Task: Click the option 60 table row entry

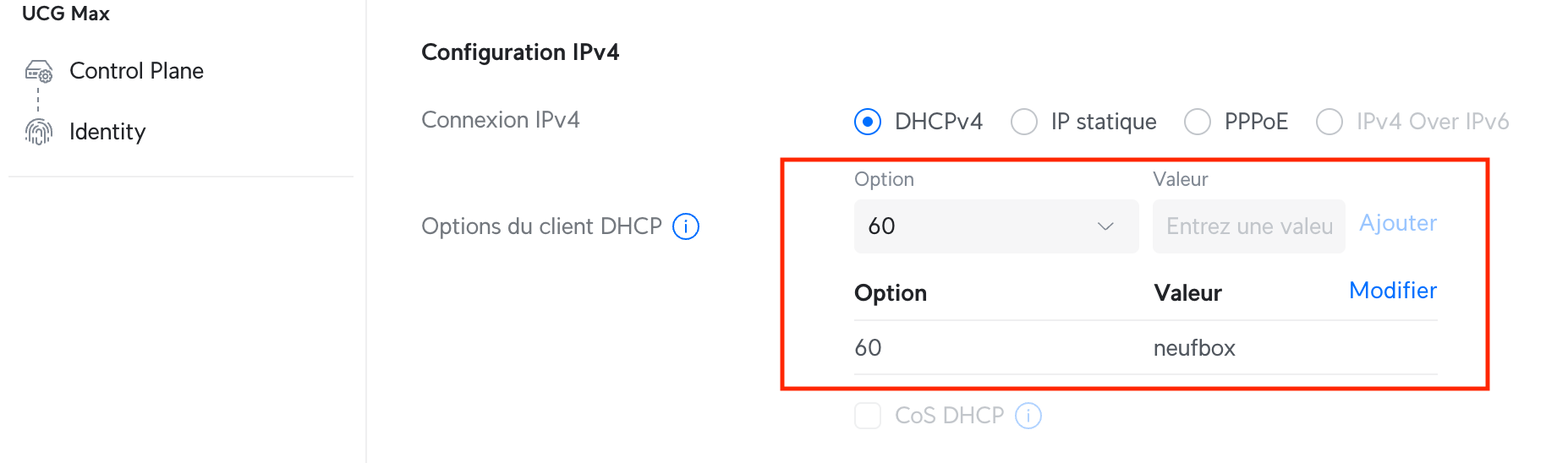Action: pos(869,348)
